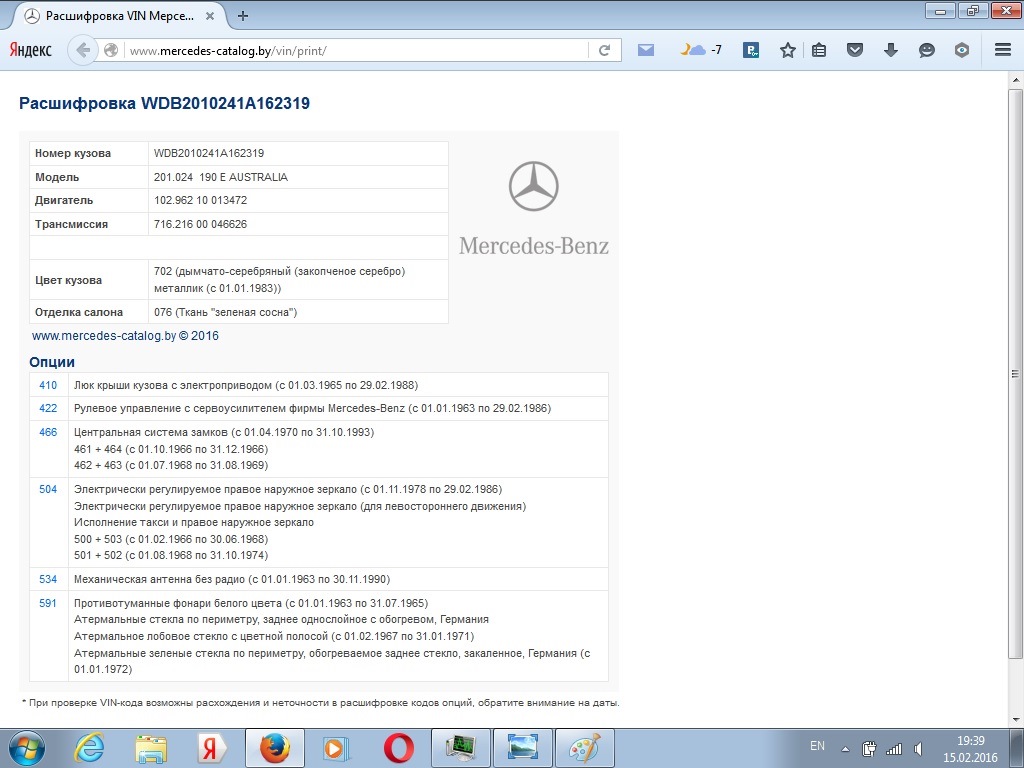The height and width of the screenshot is (768, 1024).
Task: Go back with the back arrow
Action: tap(83, 50)
